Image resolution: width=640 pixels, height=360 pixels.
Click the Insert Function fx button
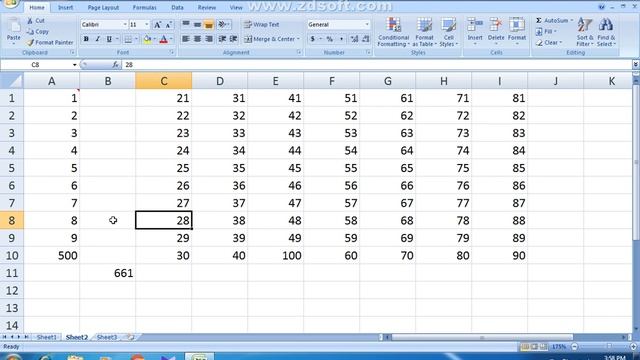(116, 64)
